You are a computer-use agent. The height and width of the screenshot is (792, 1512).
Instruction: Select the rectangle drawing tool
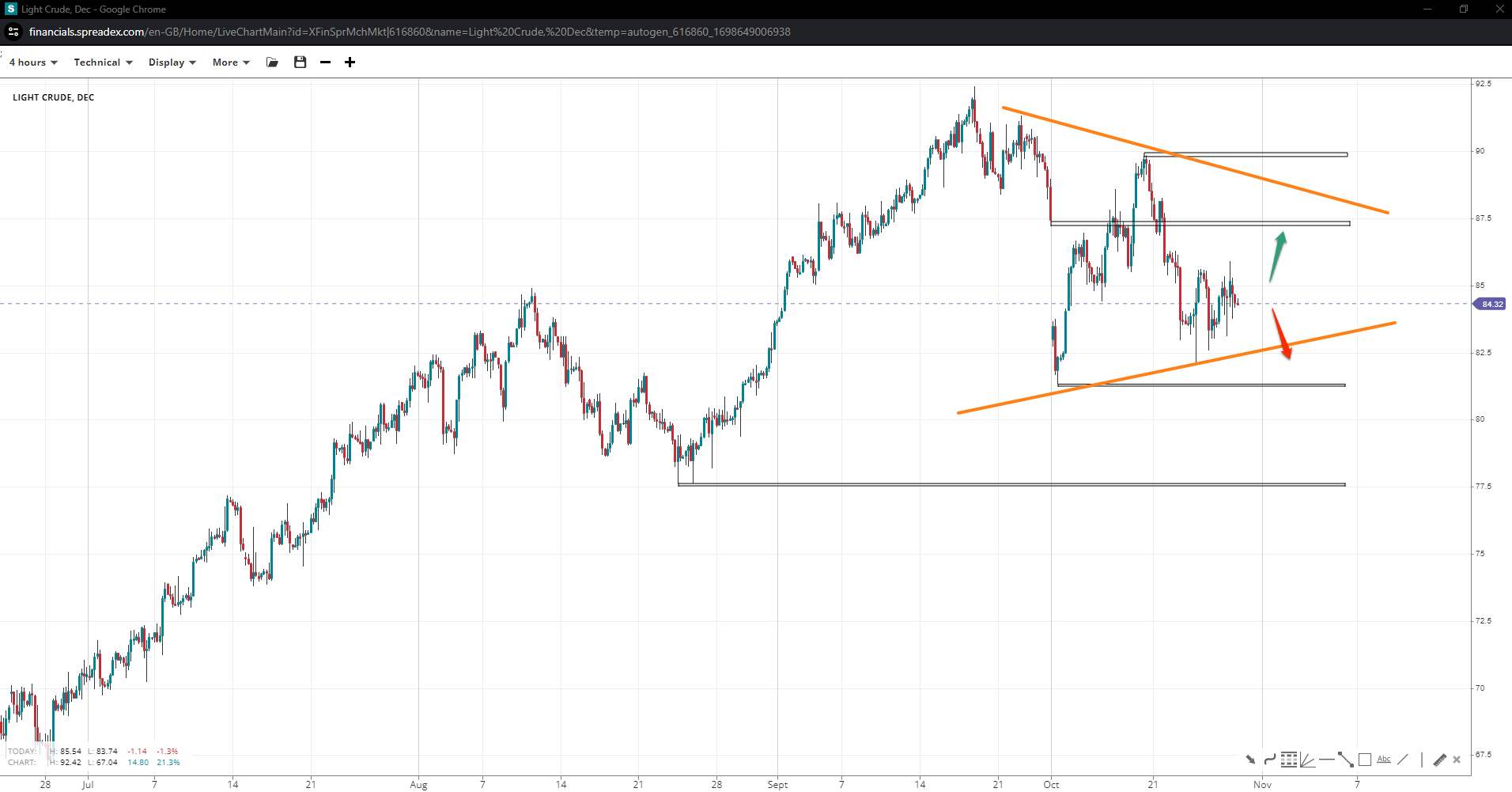1365,760
